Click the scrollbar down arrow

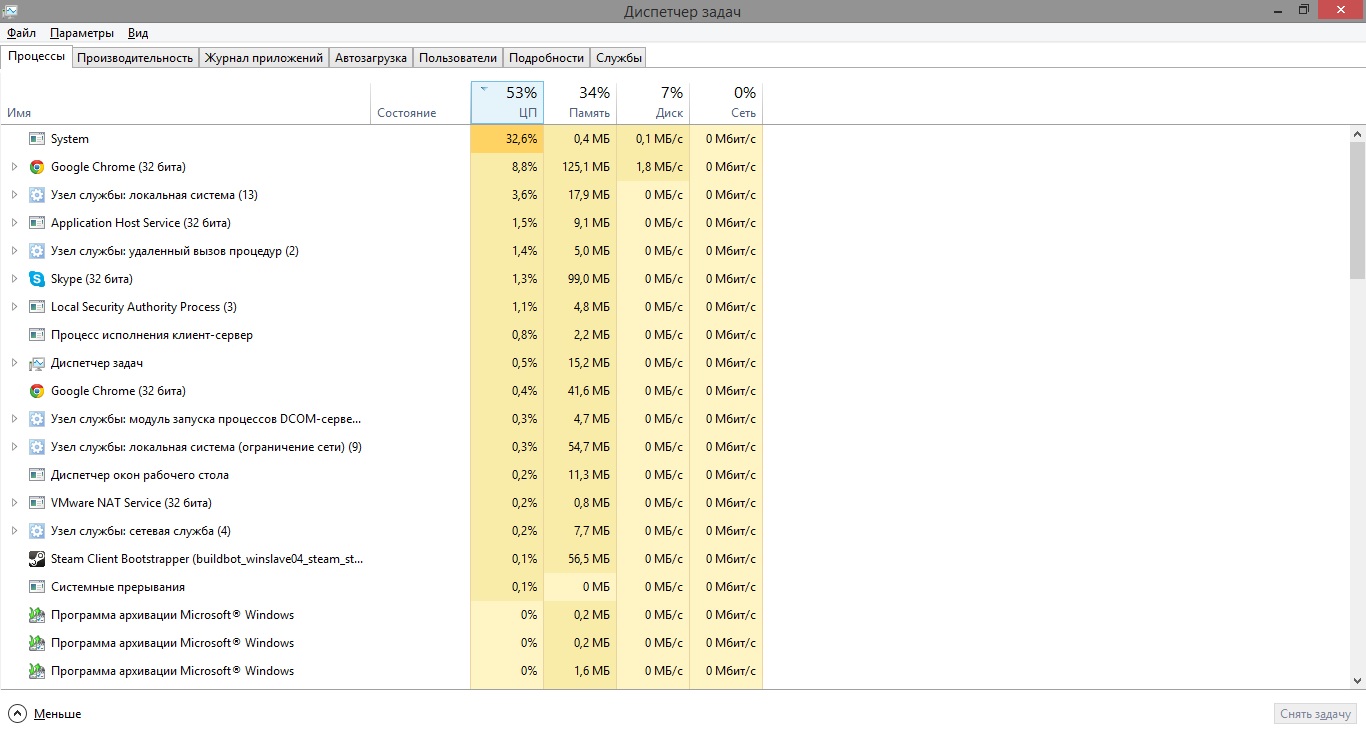tap(1357, 681)
